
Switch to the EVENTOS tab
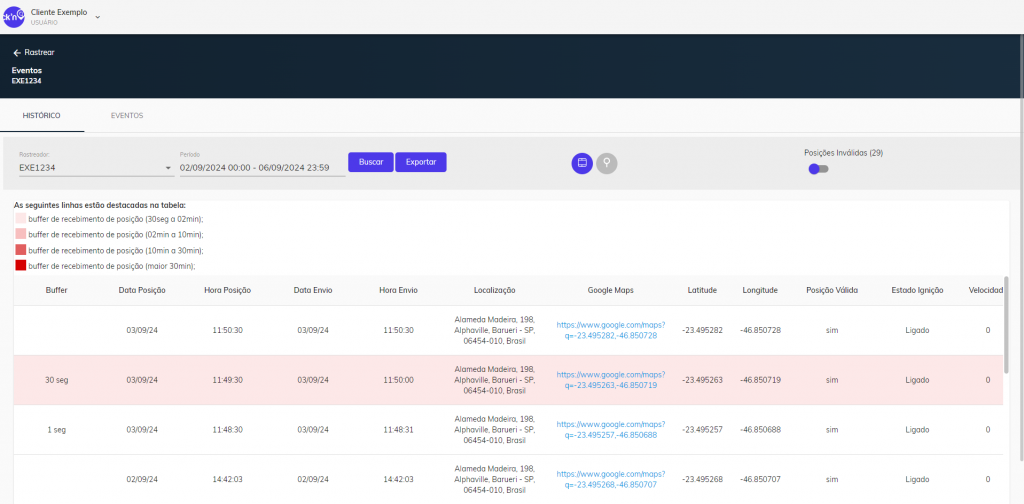(x=127, y=116)
